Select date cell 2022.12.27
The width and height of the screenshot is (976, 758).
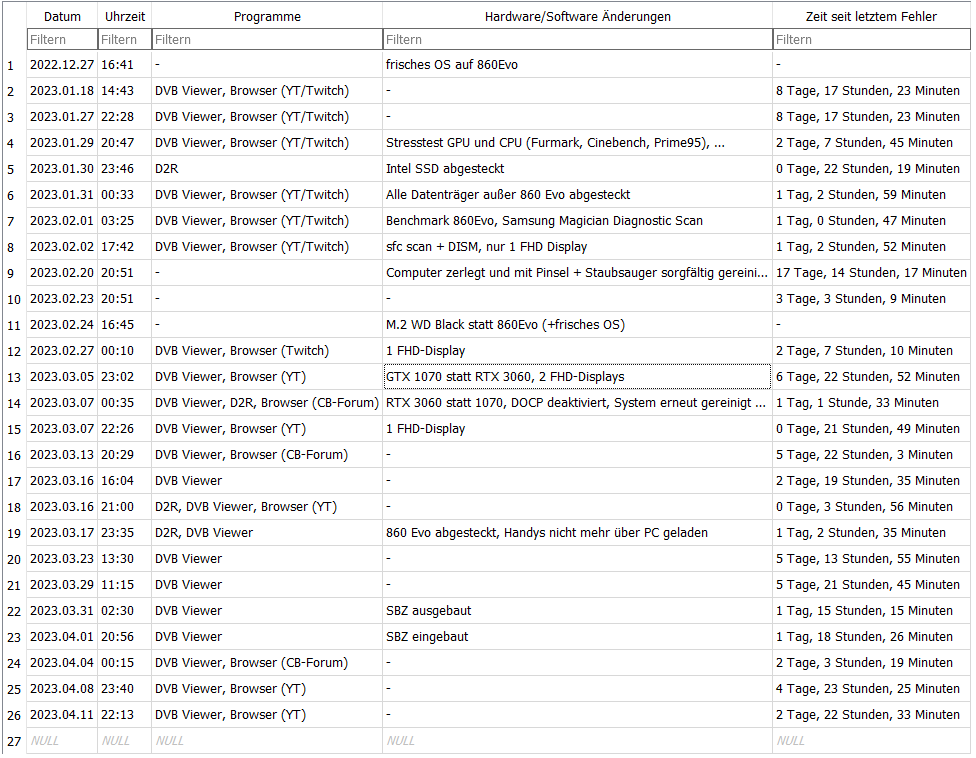62,65
